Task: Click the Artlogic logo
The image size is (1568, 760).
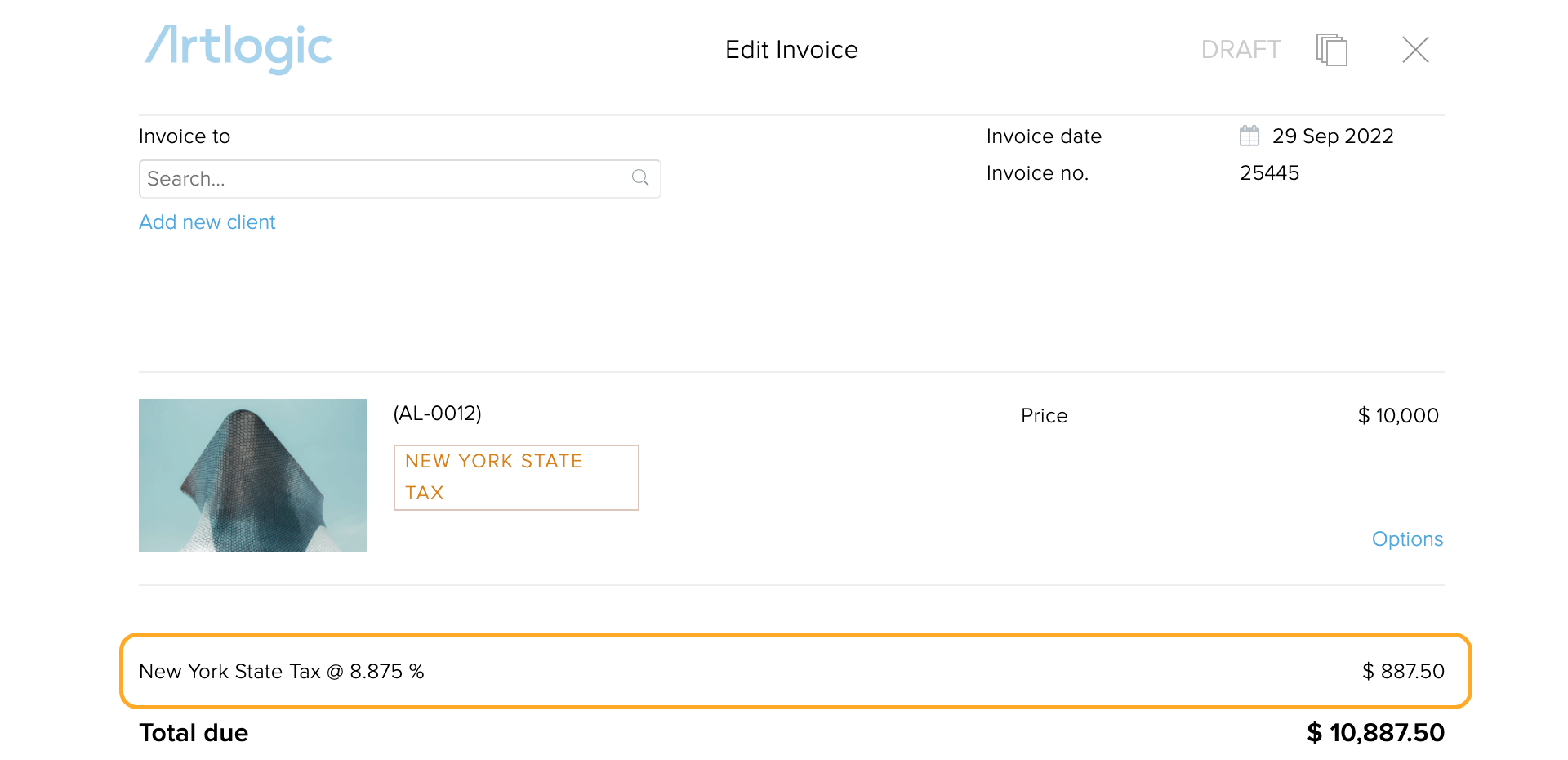Action: point(238,48)
